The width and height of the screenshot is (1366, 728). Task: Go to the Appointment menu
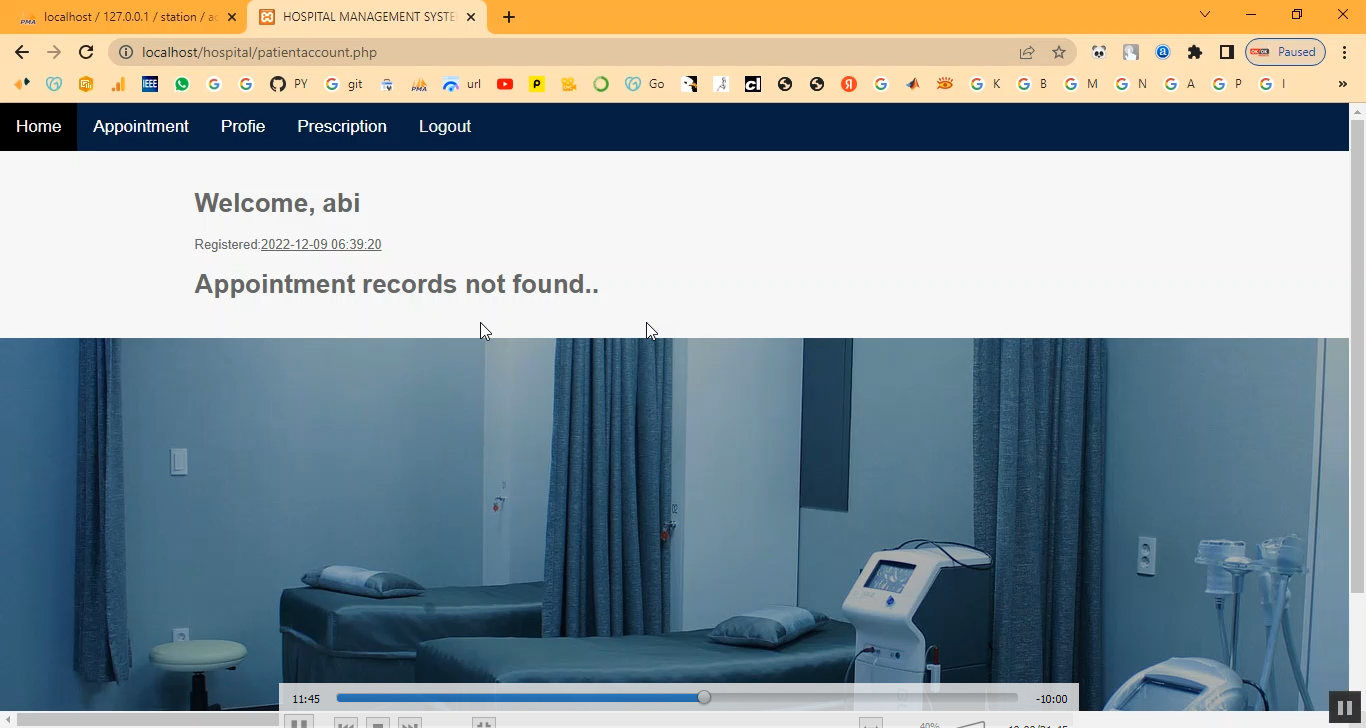(x=141, y=127)
